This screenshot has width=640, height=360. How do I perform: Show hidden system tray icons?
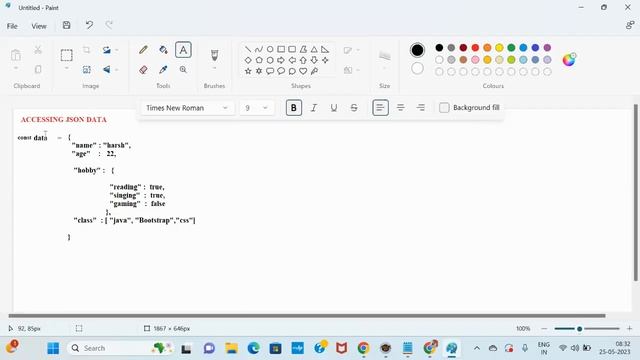(x=477, y=348)
